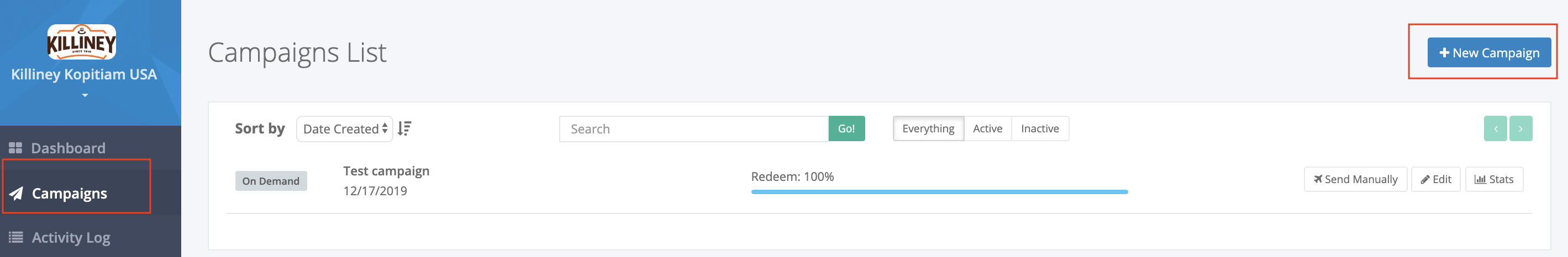Expand the Killiney Kopitiam USA account caret
The image size is (1568, 257).
tap(85, 95)
